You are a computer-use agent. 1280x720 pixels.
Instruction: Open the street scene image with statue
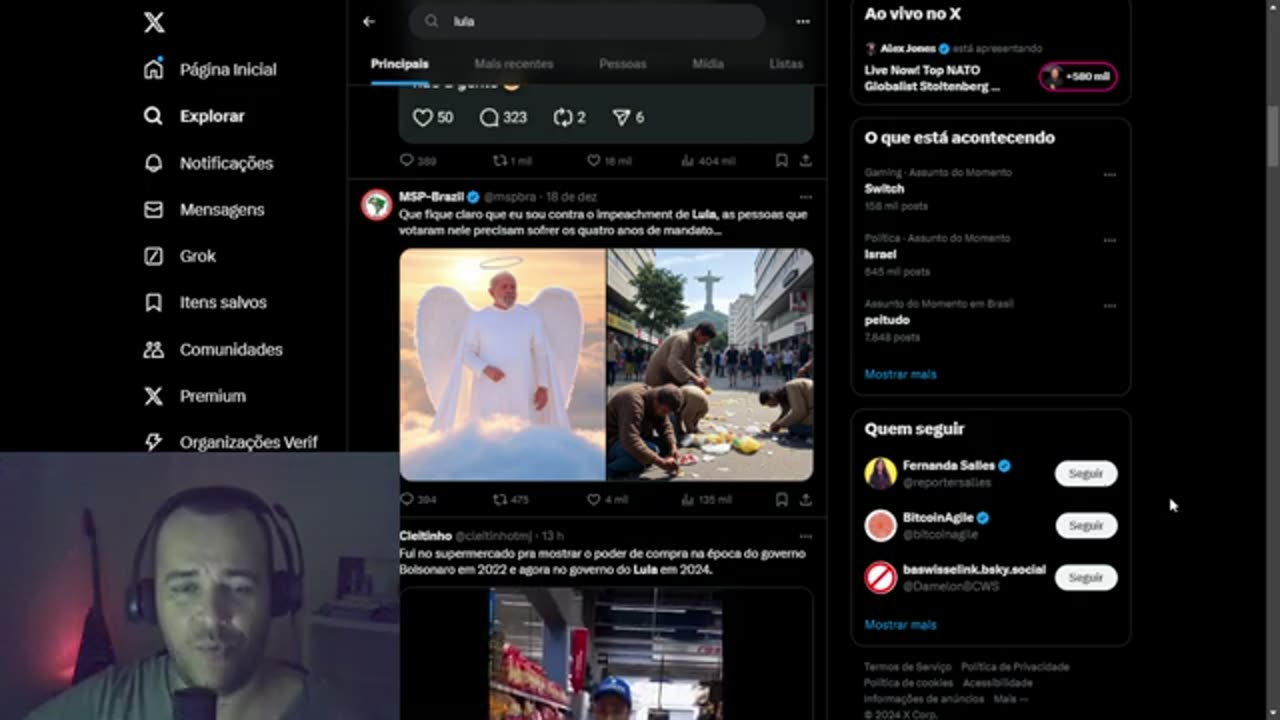click(710, 365)
